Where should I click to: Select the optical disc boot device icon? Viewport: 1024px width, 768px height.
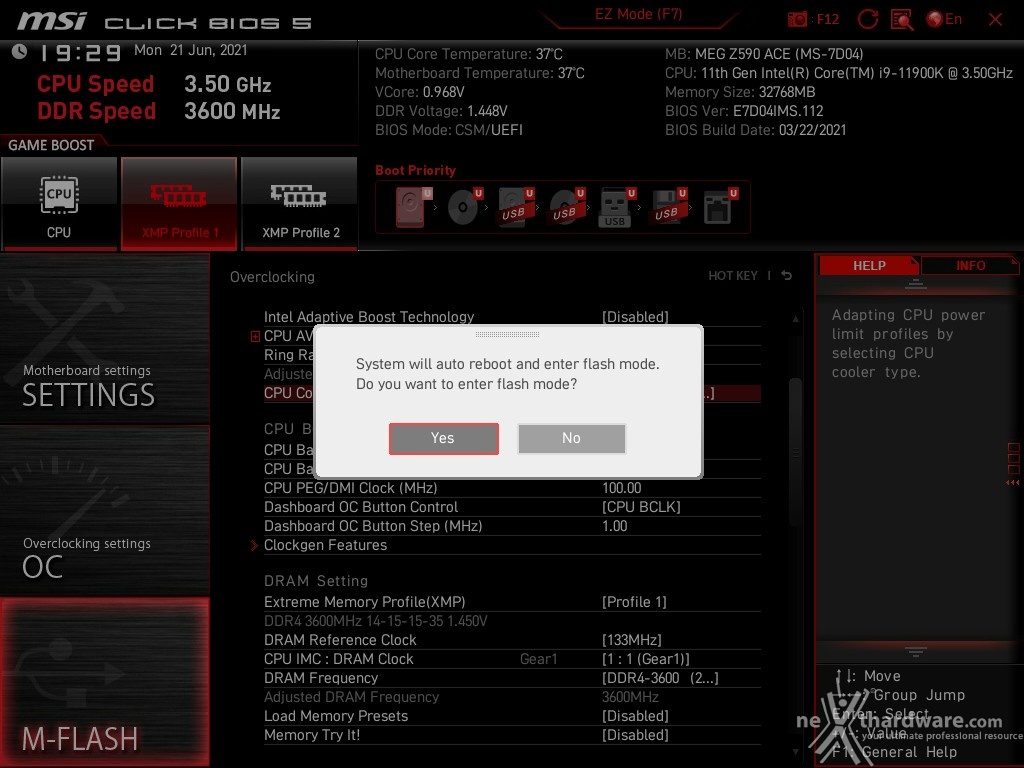[464, 207]
